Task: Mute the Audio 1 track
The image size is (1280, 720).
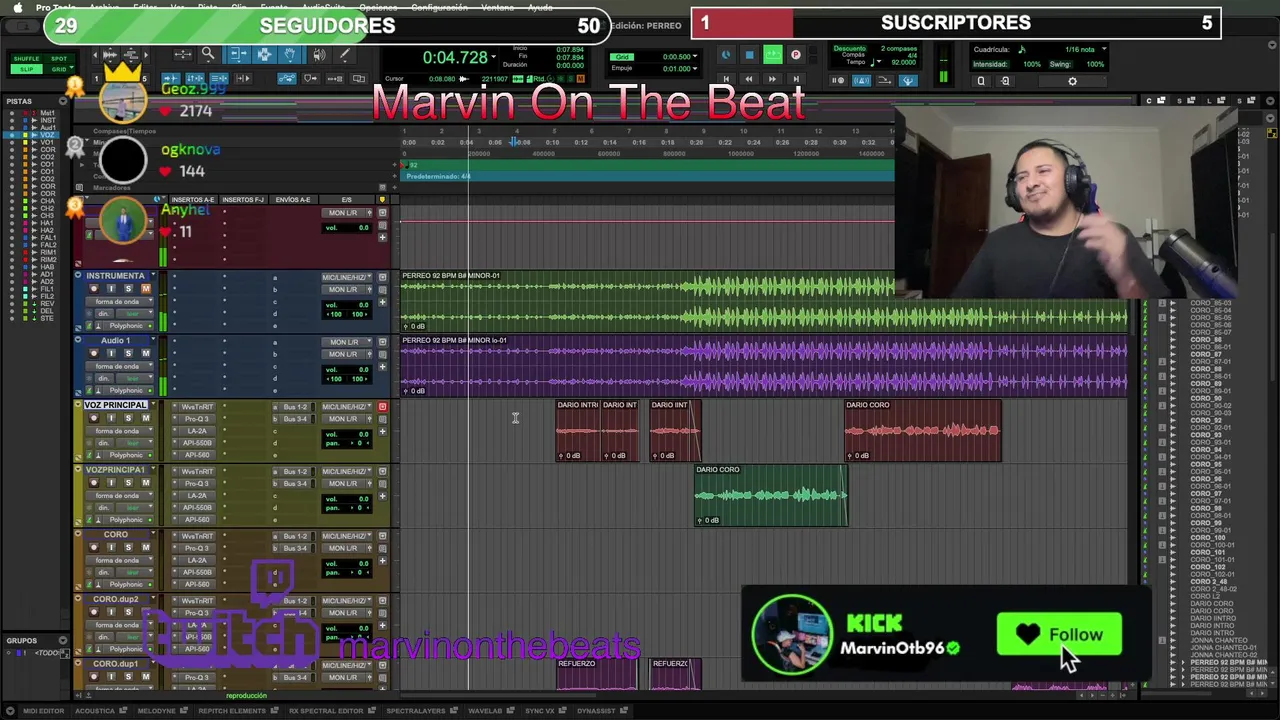Action: [x=145, y=353]
